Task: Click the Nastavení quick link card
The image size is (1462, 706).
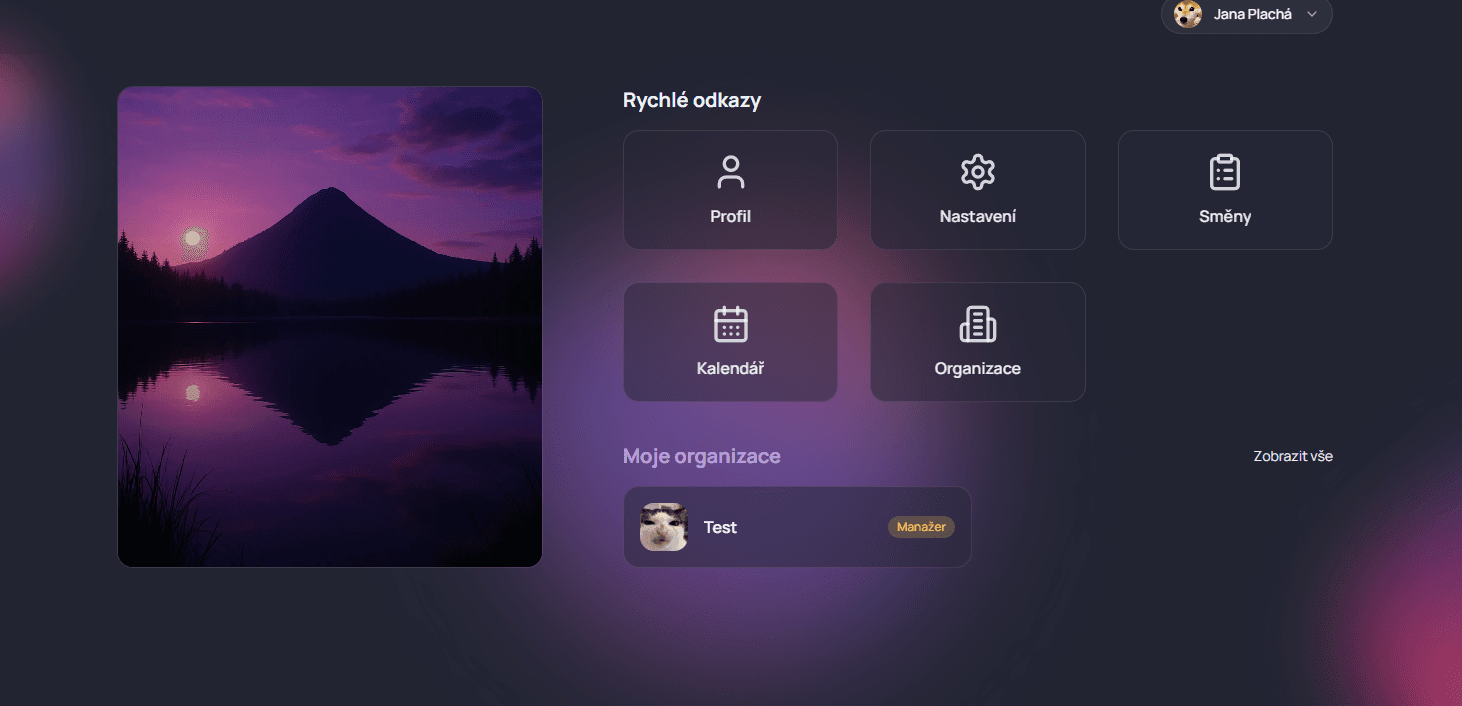Action: pos(977,189)
